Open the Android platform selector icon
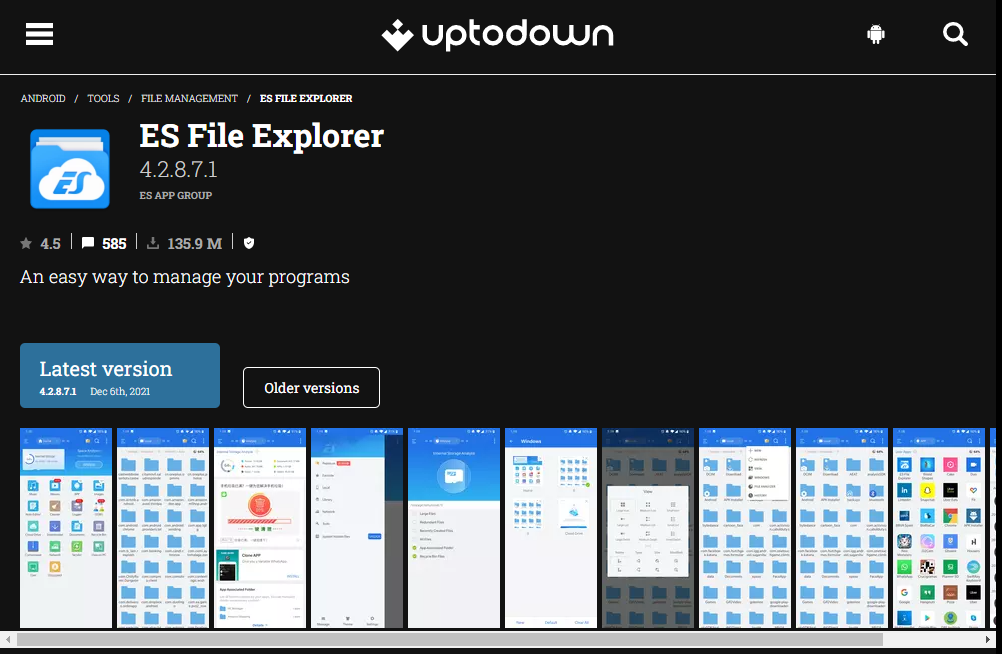 [875, 34]
